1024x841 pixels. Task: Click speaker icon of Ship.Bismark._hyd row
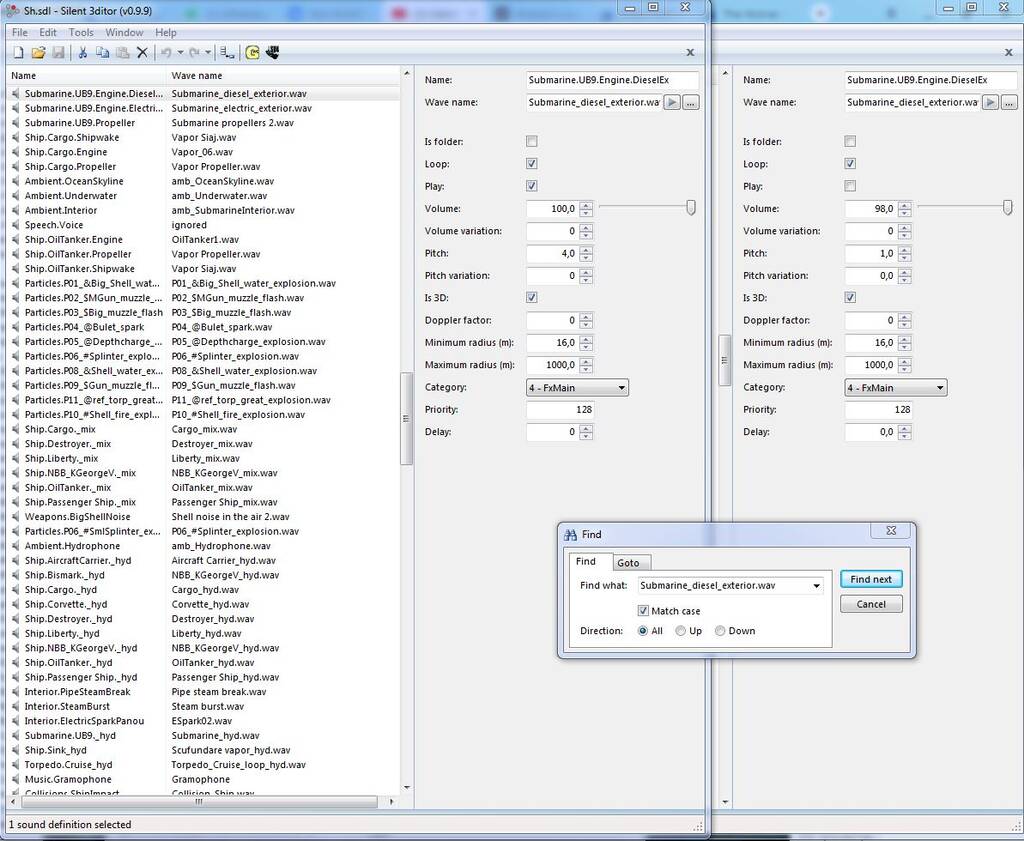16,575
